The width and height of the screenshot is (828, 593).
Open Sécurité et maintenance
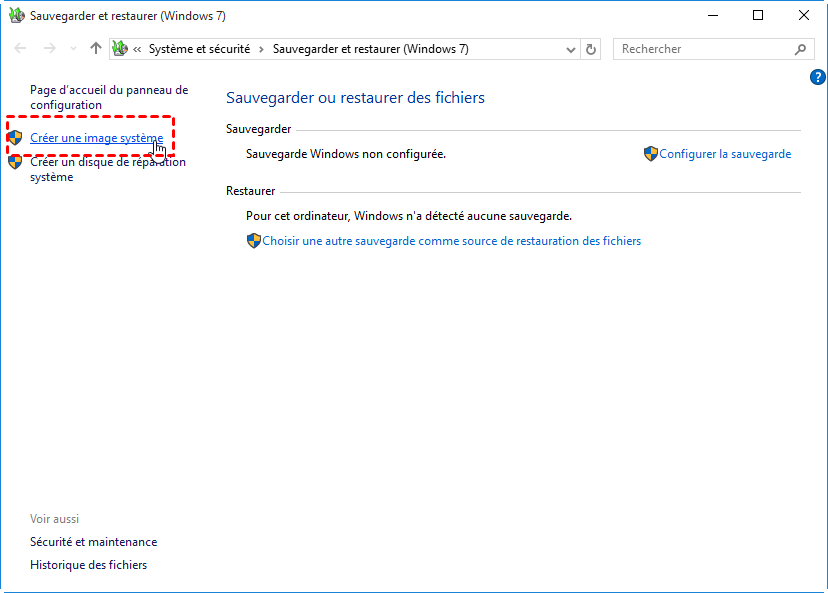(x=93, y=542)
